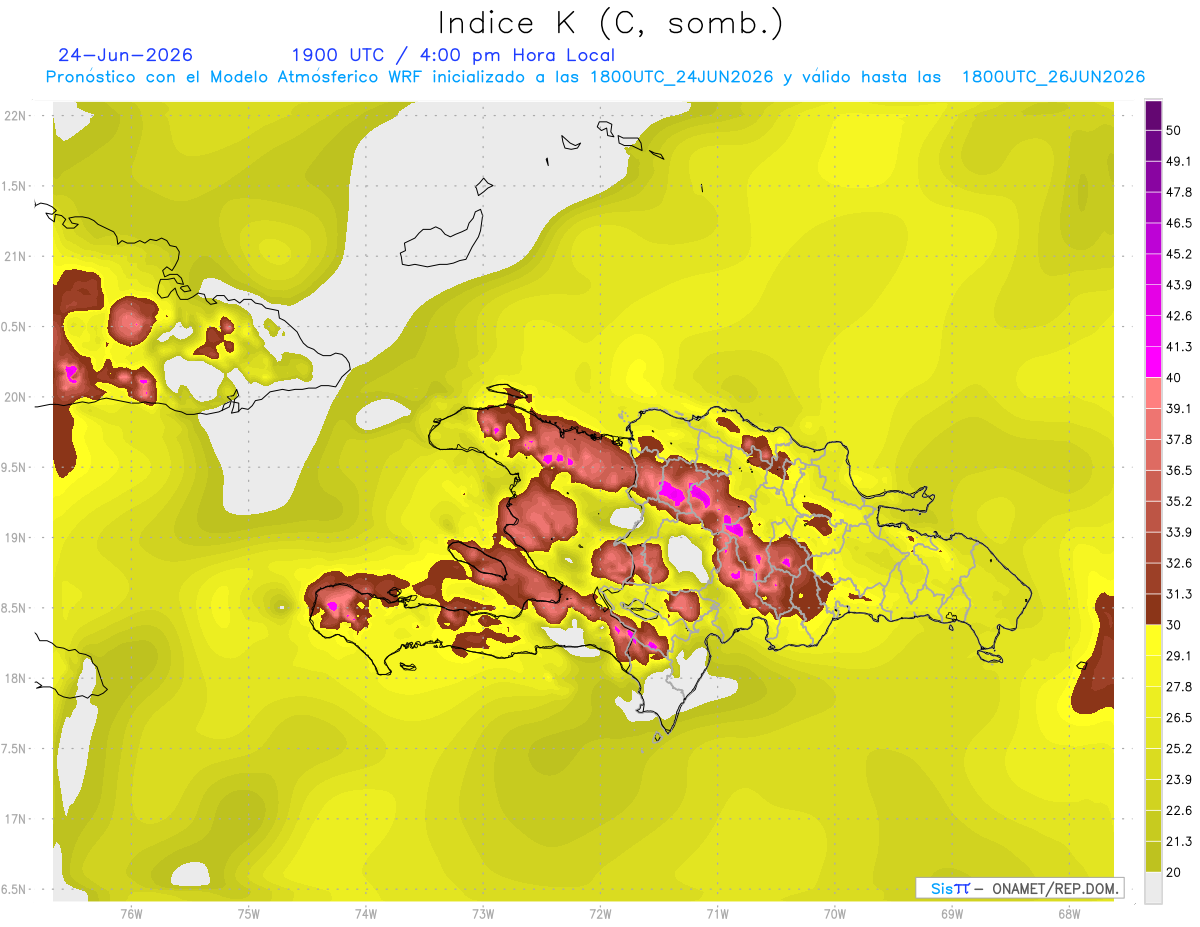Click the map title "Indice K (C, somb.)"
This screenshot has width=1200, height=927.
(x=611, y=22)
